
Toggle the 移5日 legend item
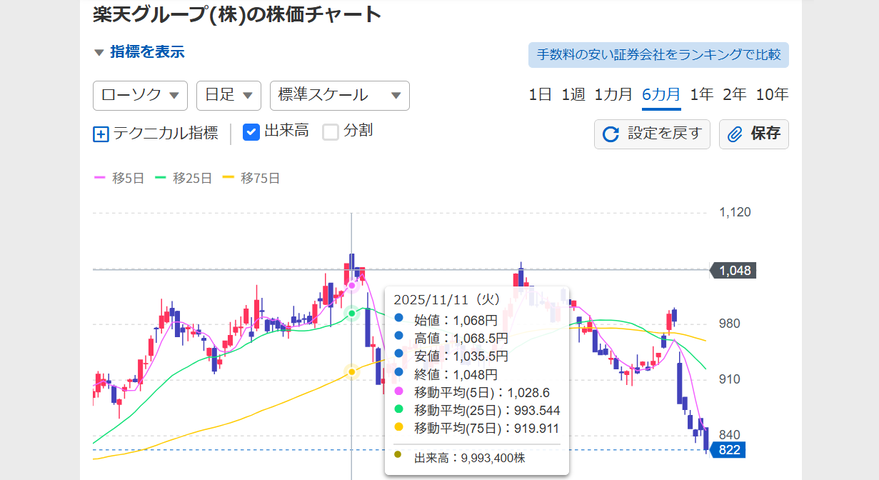coord(119,178)
